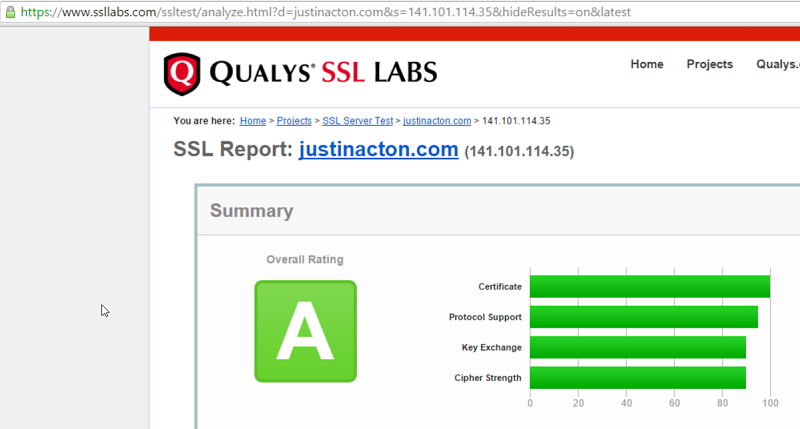Viewport: 800px width, 429px height.
Task: Select the You are here label
Action: click(x=204, y=121)
